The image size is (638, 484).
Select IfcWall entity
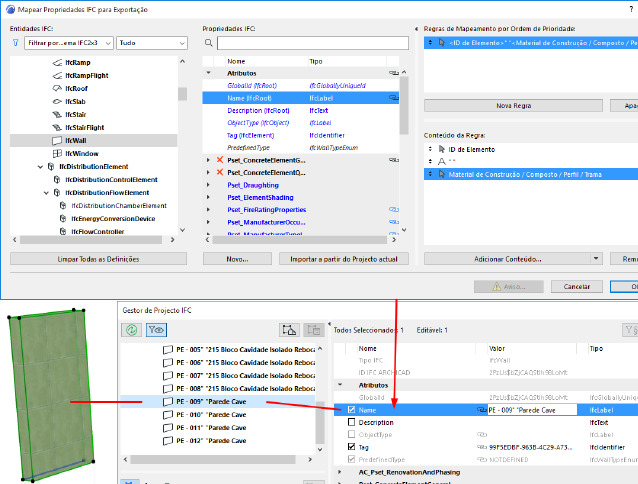[x=94, y=141]
